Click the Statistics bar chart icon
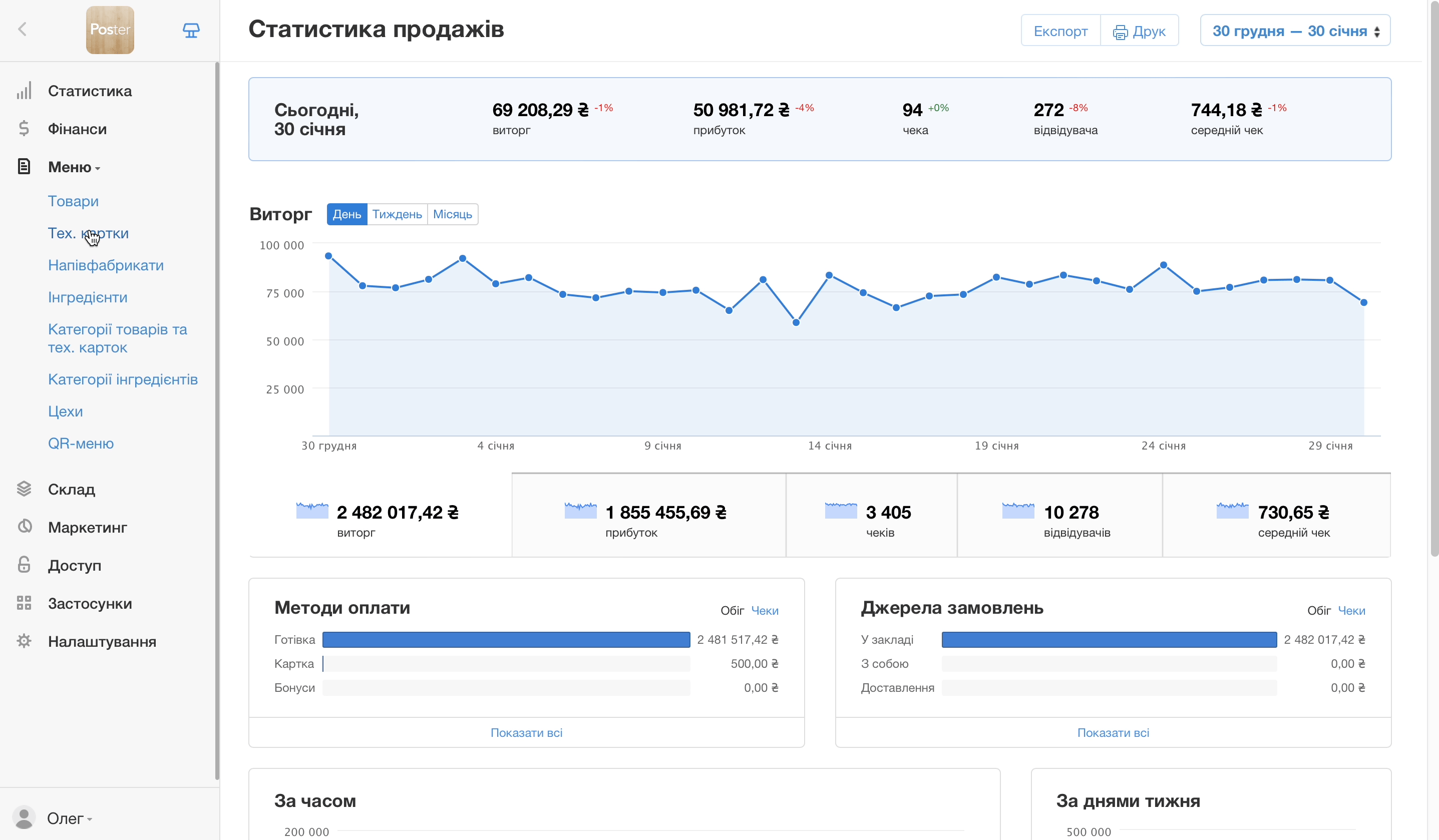Viewport: 1439px width, 840px height. tap(24, 91)
